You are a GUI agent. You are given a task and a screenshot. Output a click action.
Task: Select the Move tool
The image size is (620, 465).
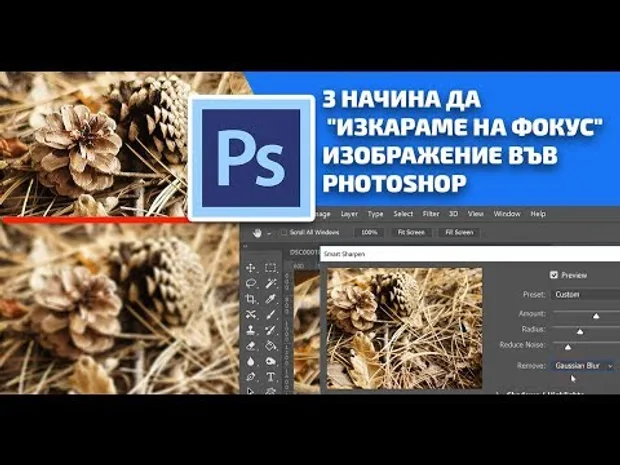point(251,268)
